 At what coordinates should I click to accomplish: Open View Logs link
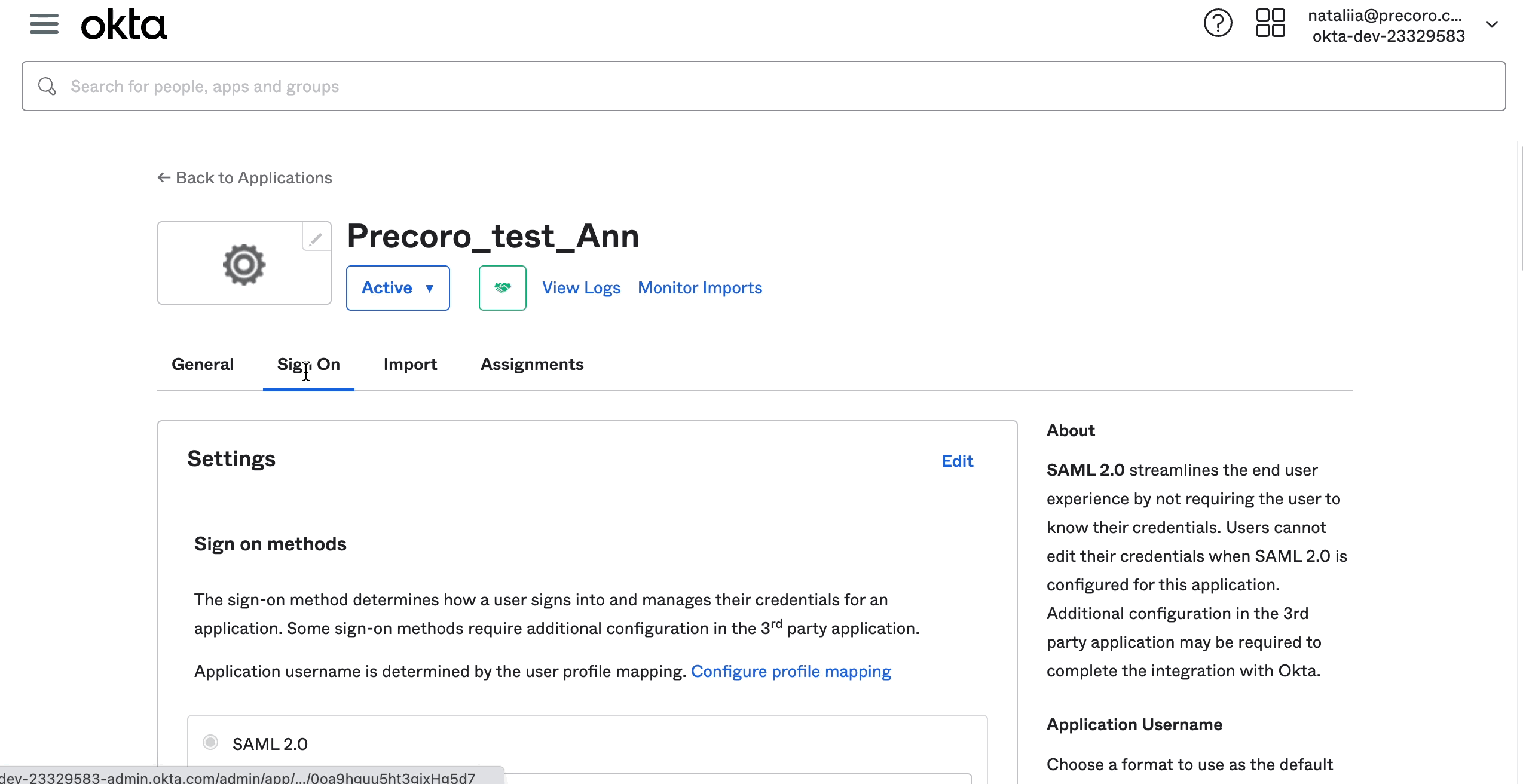pos(581,288)
